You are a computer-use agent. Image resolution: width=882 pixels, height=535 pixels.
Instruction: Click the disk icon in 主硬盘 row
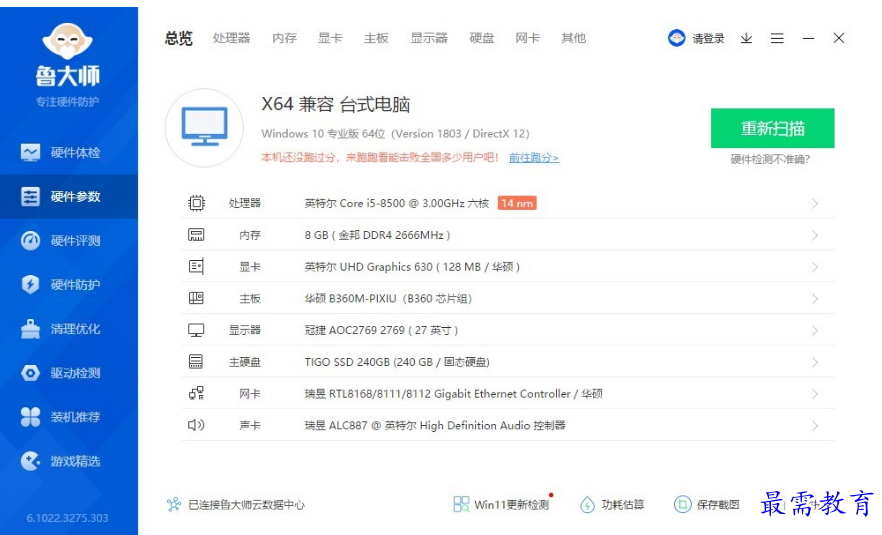[x=196, y=362]
